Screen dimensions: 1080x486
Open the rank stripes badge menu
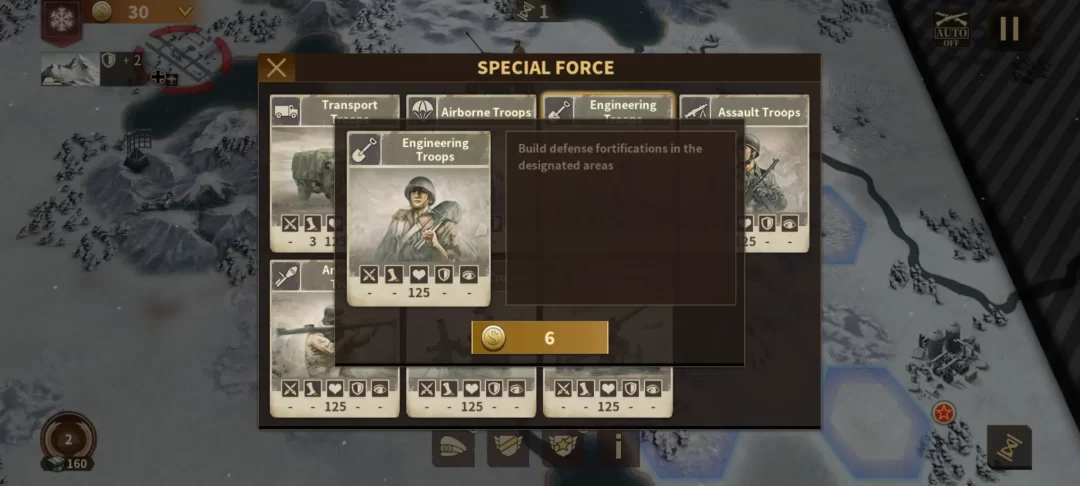click(x=508, y=448)
